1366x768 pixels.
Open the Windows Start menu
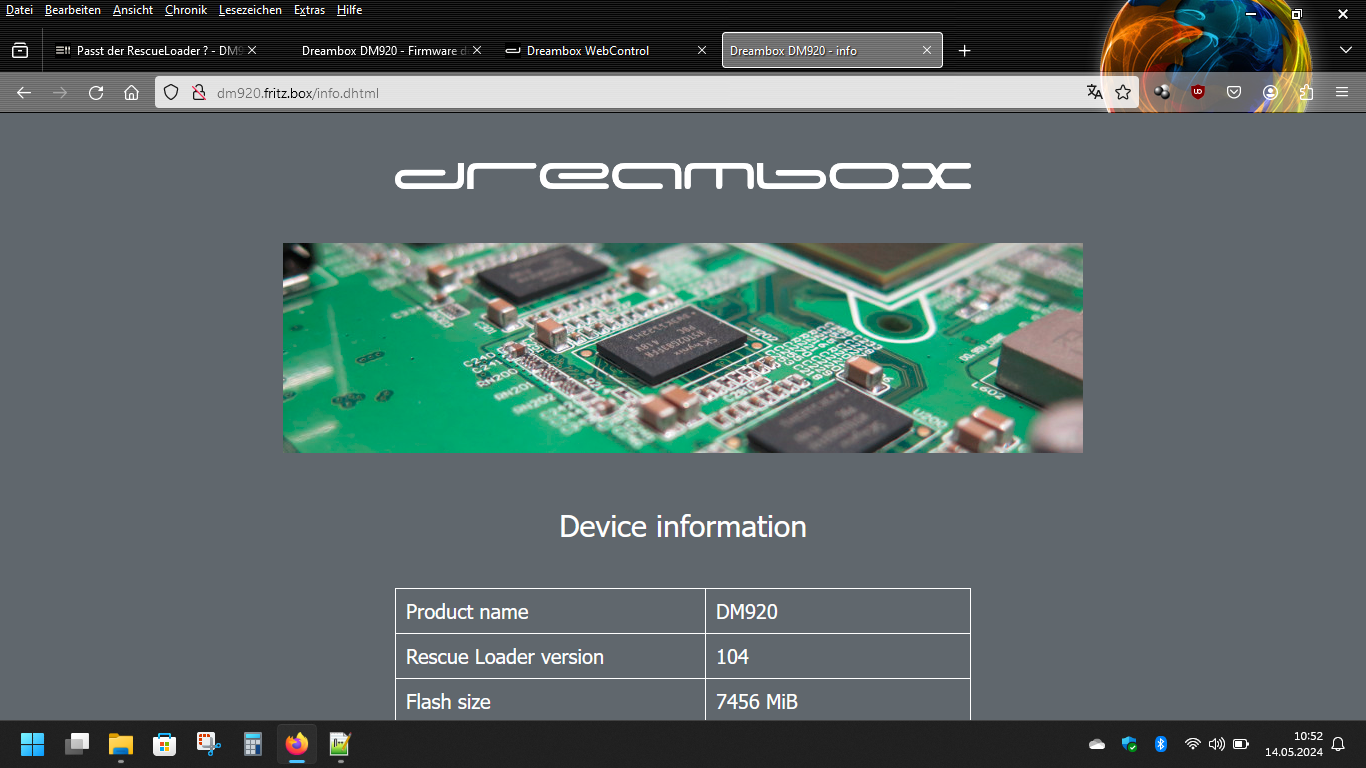(32, 744)
